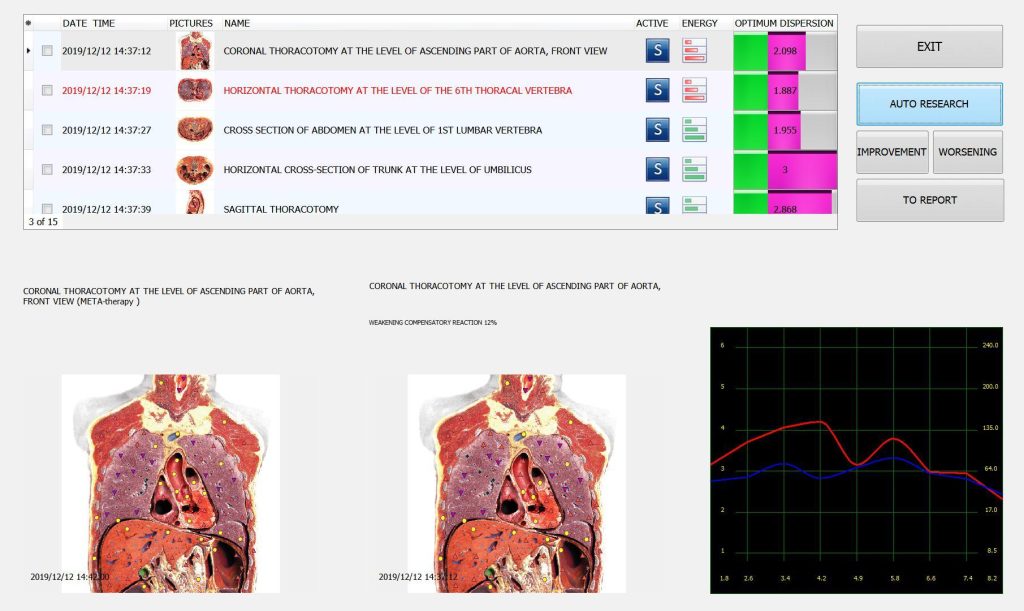Tick the checkbox for the 14:37:19 scan

point(47,90)
